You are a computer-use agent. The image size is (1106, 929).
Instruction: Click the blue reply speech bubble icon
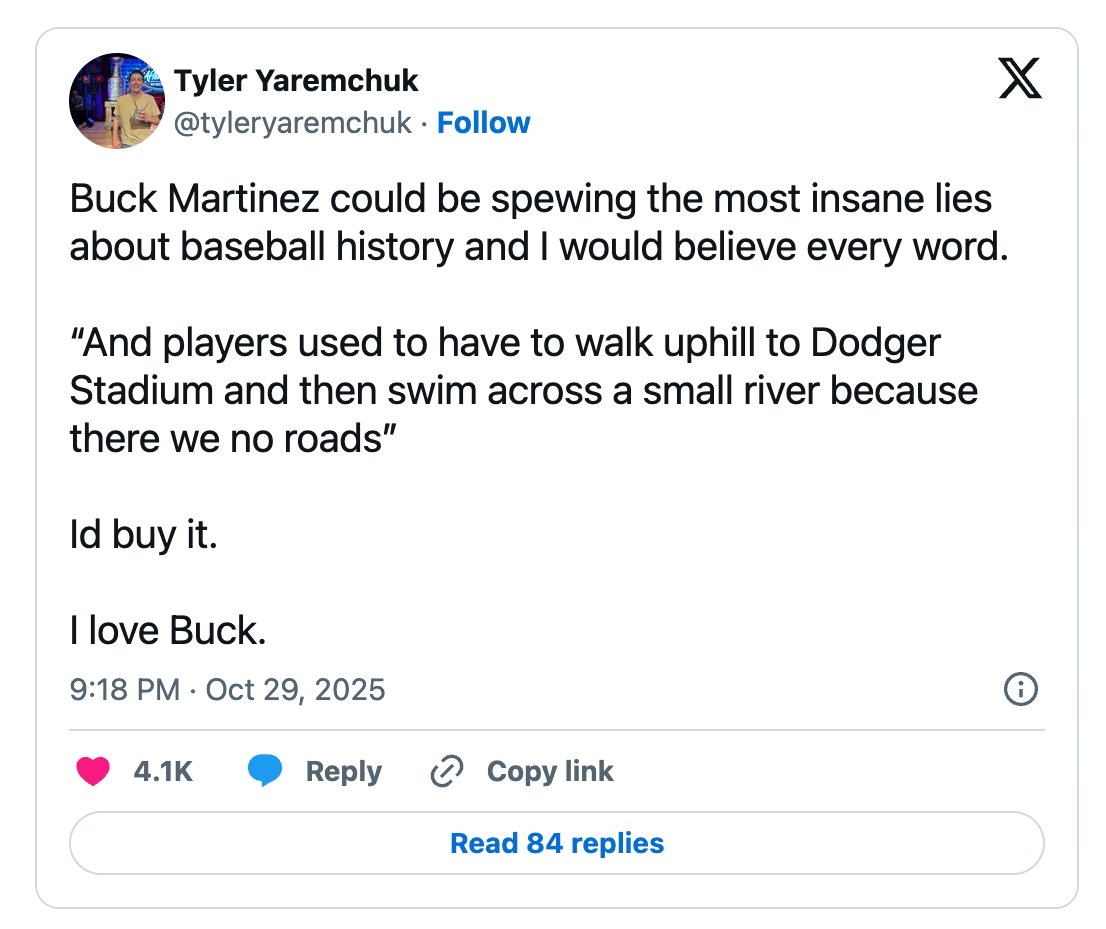click(x=265, y=771)
